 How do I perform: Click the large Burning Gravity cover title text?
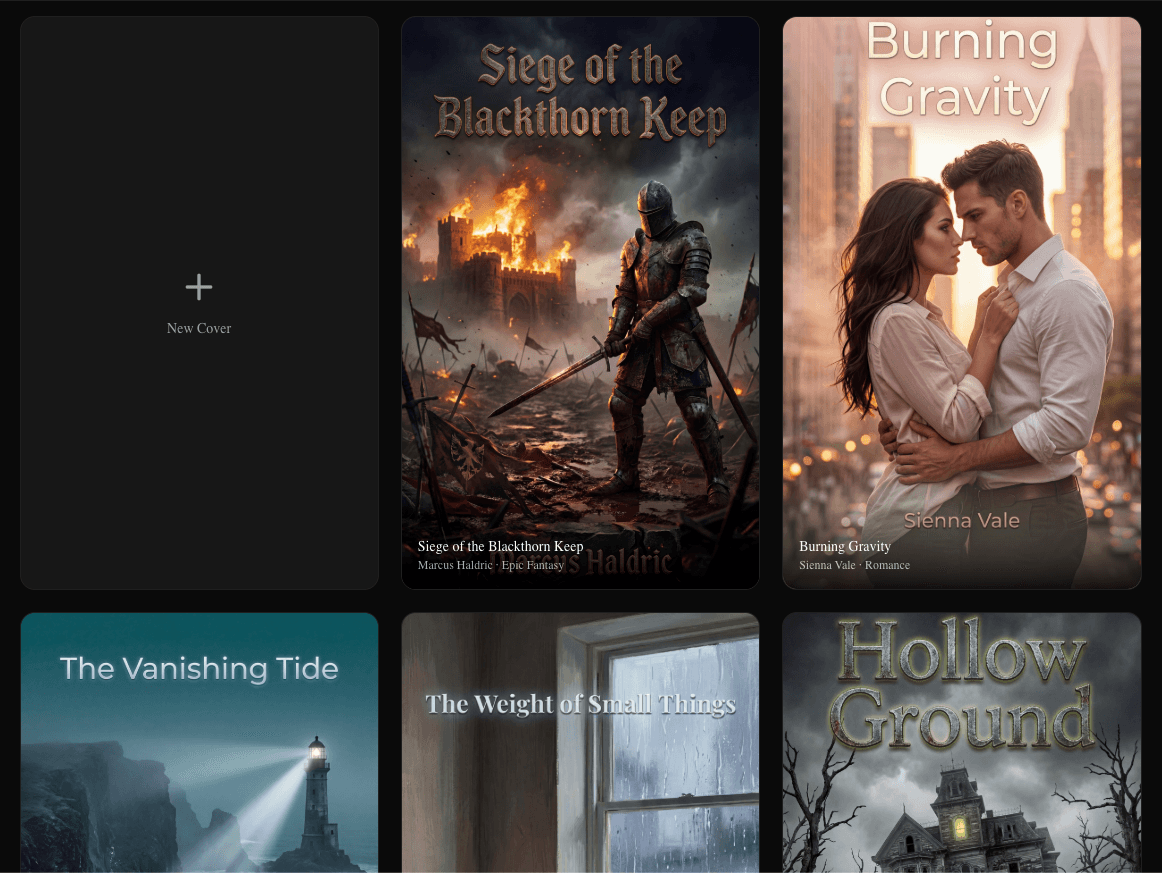click(962, 70)
